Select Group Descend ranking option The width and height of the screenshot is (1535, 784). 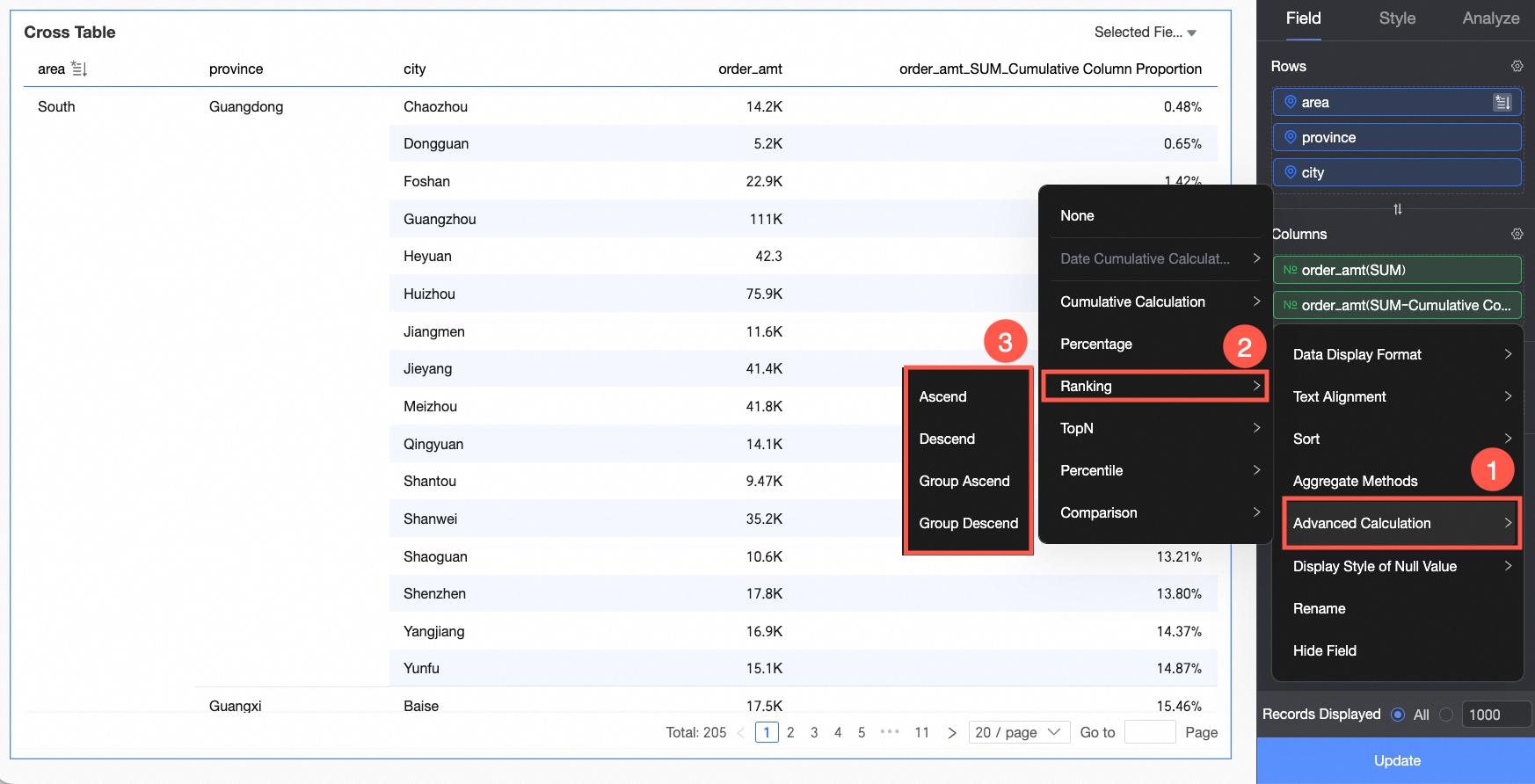(x=967, y=523)
